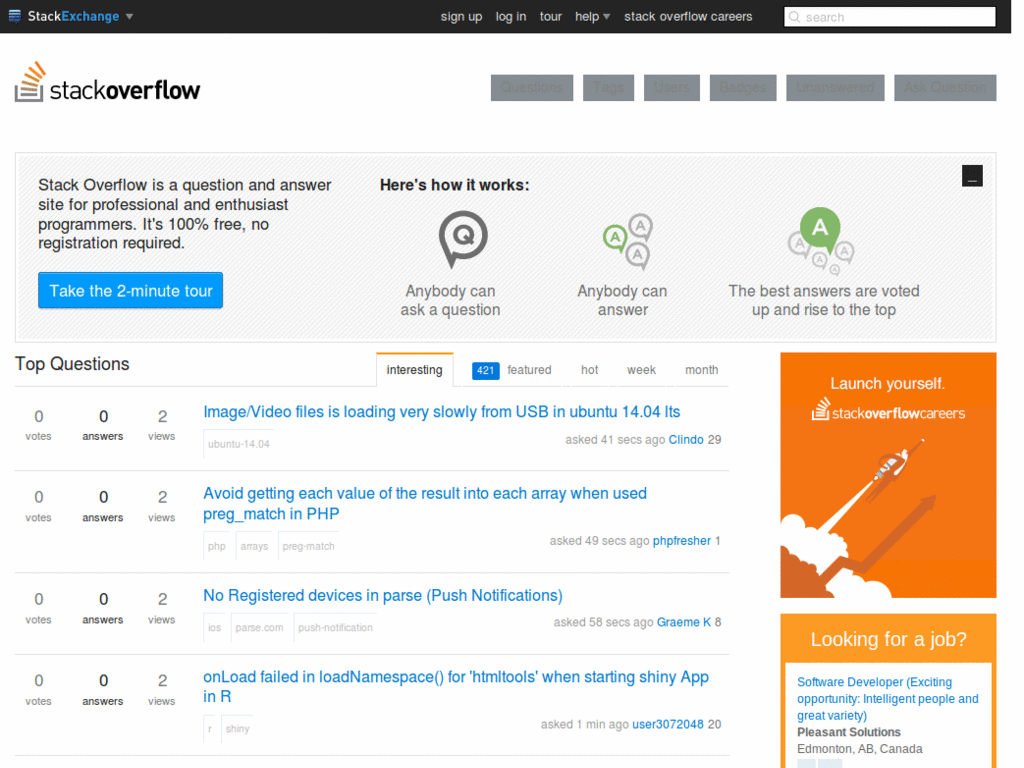Click the Looking for a job? header

(x=888, y=639)
